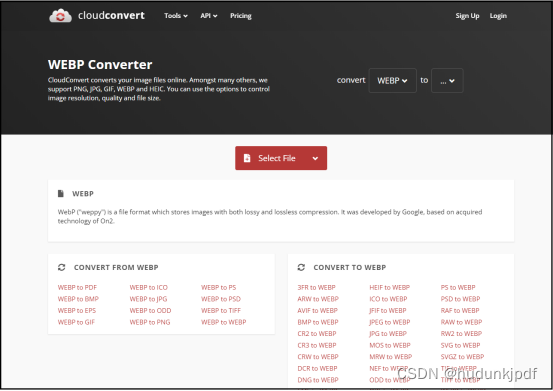Screen dimensions: 553x391
Task: Click the WEBP Converter page heading
Action: point(100,65)
